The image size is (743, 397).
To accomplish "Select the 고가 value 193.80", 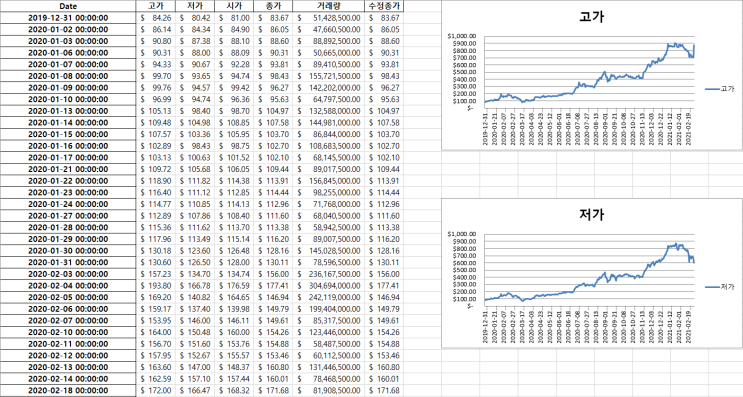I will [155, 286].
